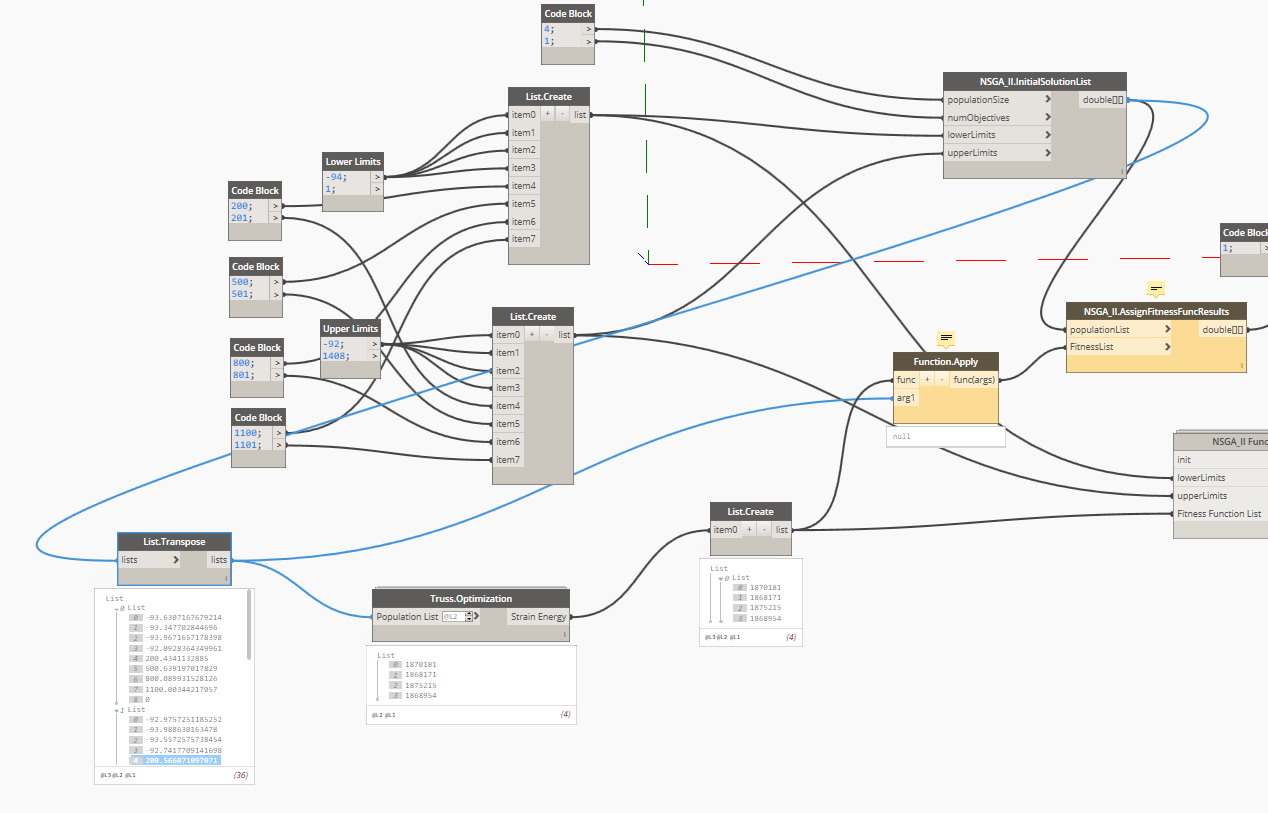Select value 1100.00344217057 in the preview

[x=181, y=689]
